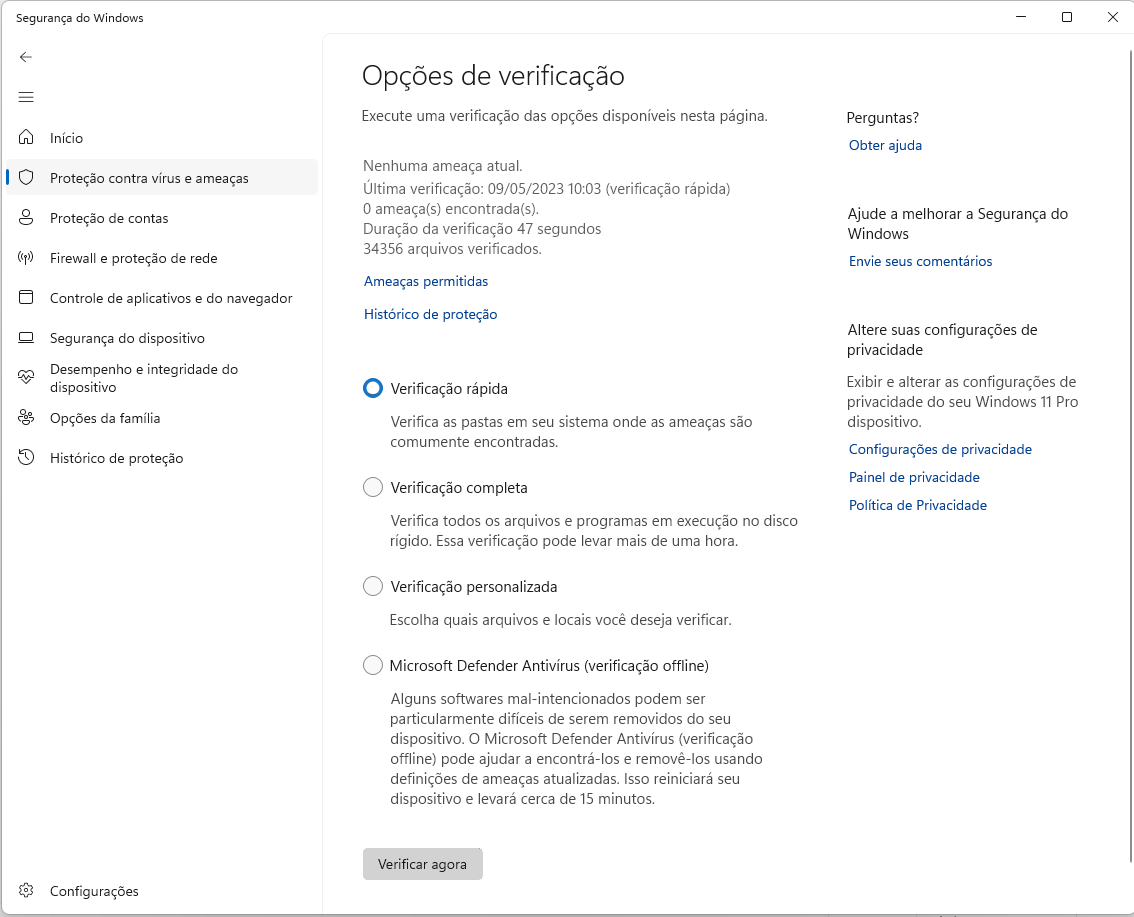Click the Firewall e proteção de rede icon
The height and width of the screenshot is (917, 1134).
[26, 257]
